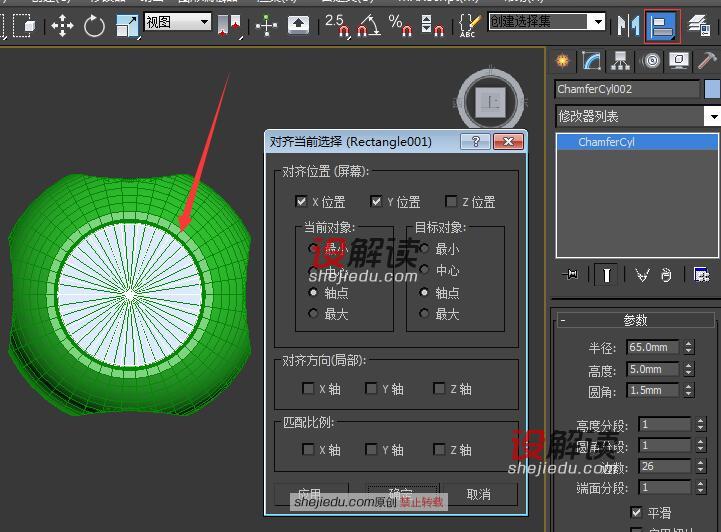This screenshot has height=532, width=721.
Task: Click the 端面分段 spinner arrows
Action: [700, 487]
